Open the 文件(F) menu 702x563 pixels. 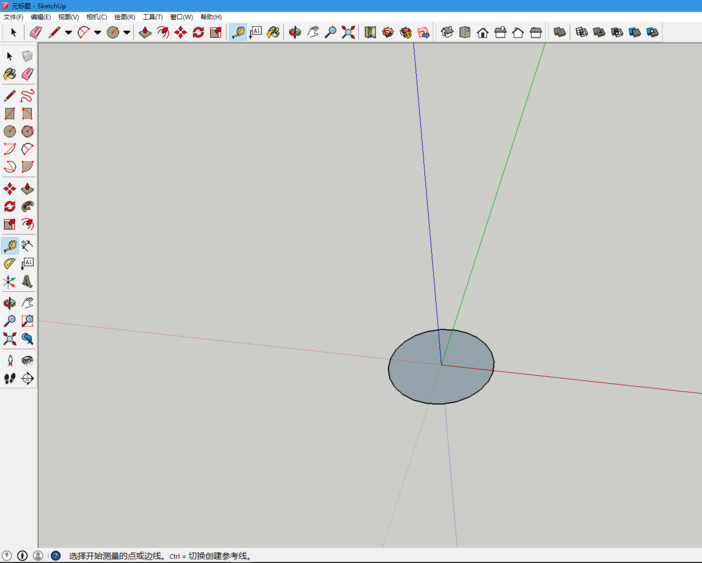pos(13,17)
